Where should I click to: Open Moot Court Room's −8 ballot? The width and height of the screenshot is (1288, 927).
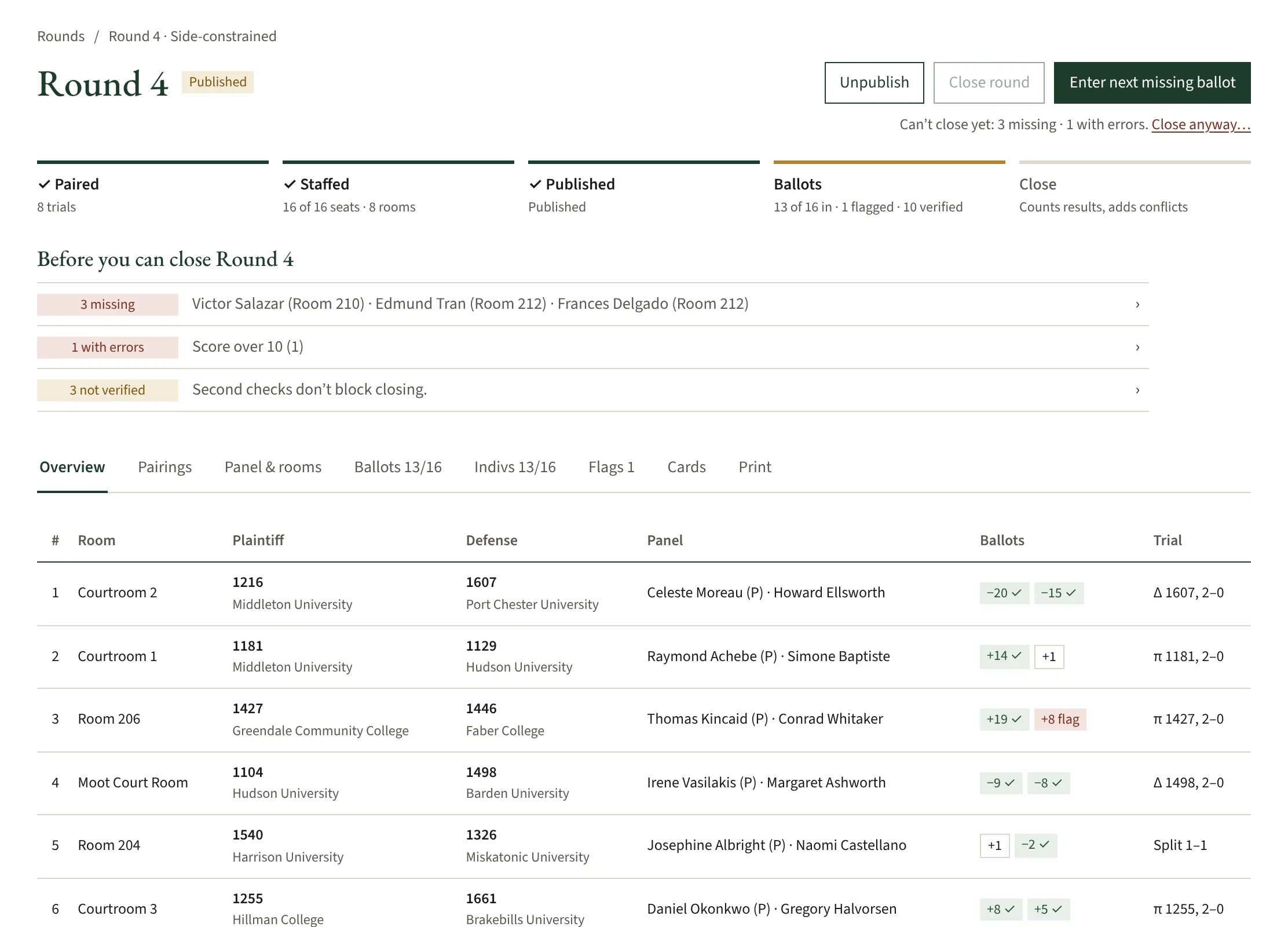click(1048, 783)
